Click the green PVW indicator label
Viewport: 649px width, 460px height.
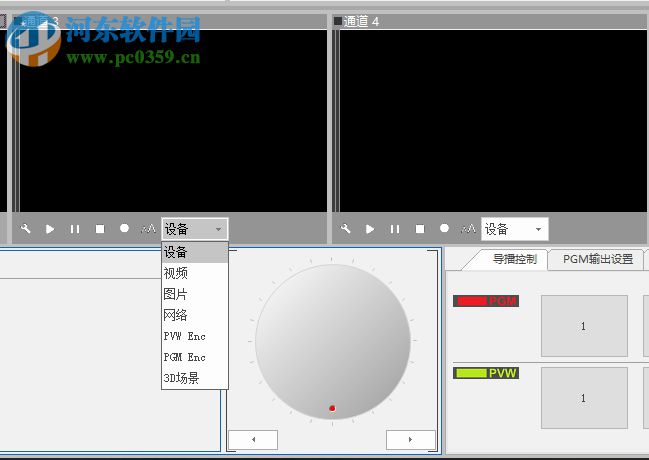pyautogui.click(x=486, y=373)
